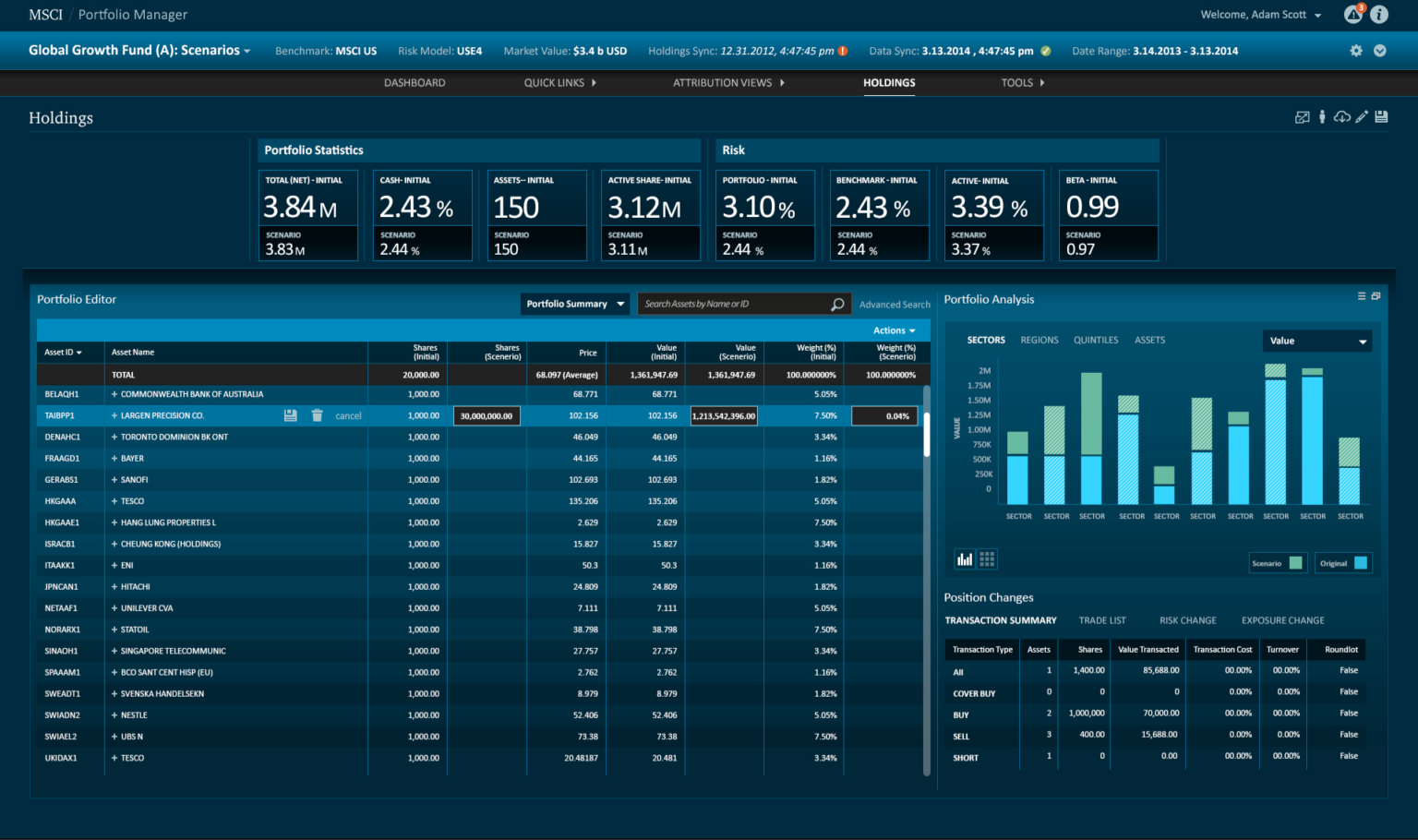The image size is (1418, 840).
Task: Expand the Nestle row
Action: 114,715
